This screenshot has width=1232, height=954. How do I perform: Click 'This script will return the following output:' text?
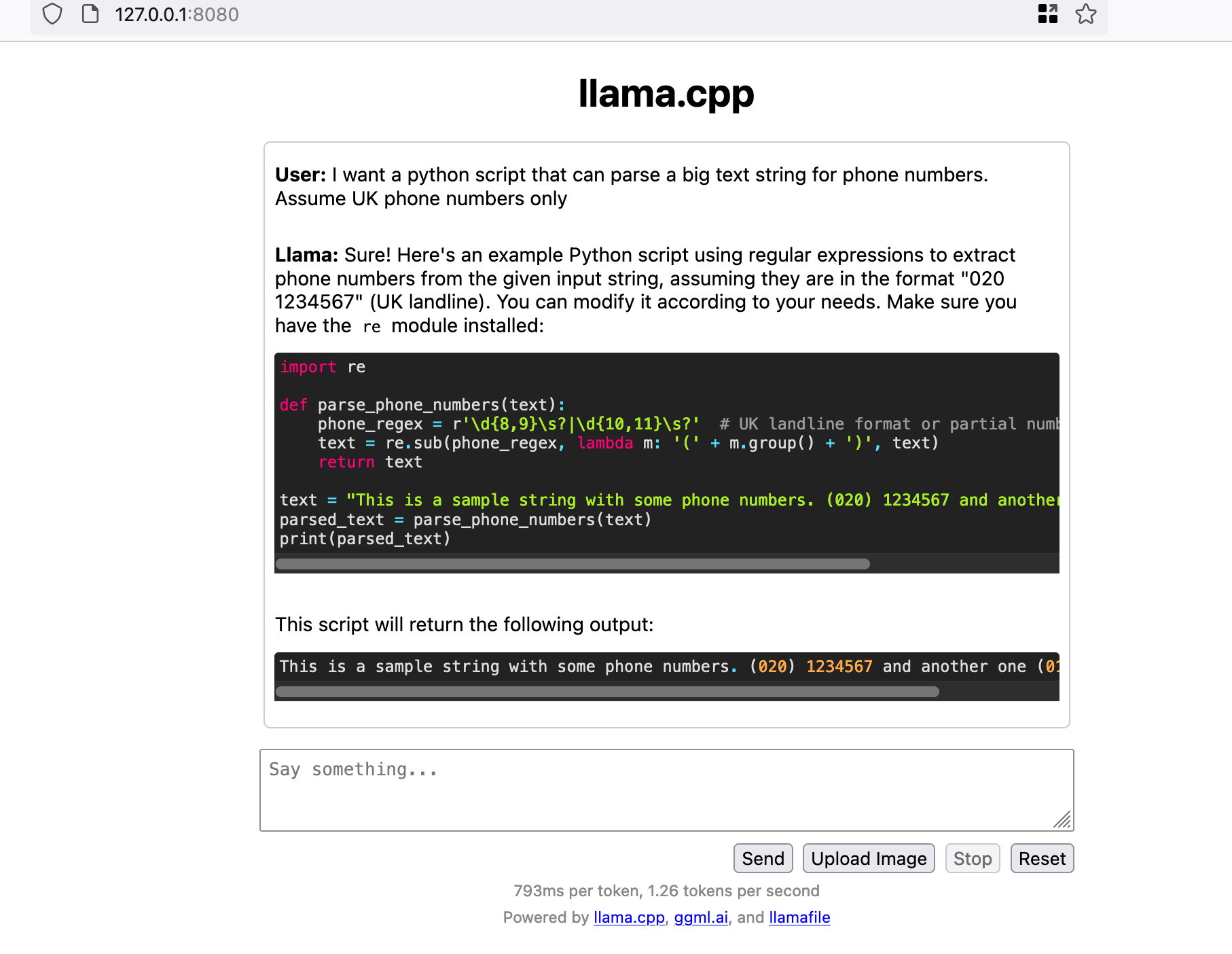pos(464,624)
